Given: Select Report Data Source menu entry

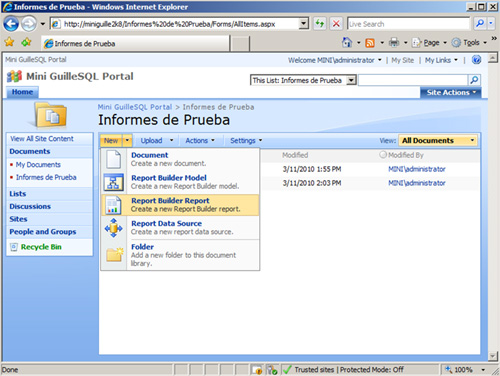Looking at the screenshot, I should pyautogui.click(x=180, y=228).
